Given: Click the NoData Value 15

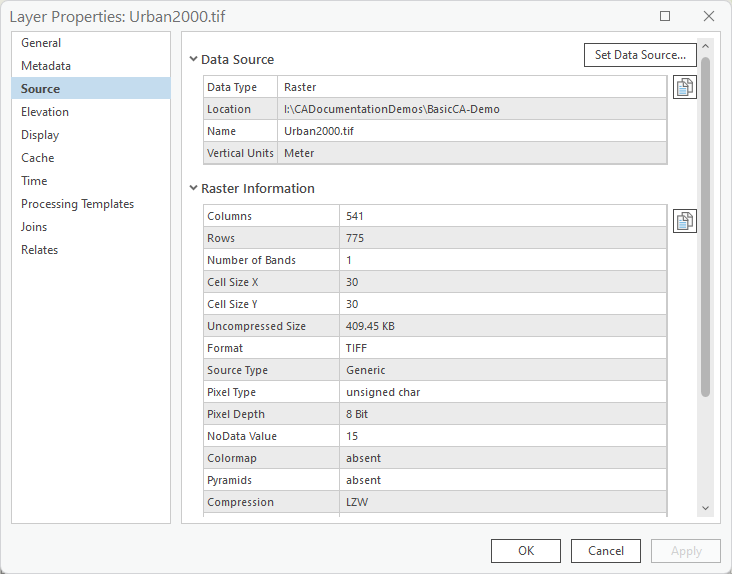Looking at the screenshot, I should (352, 436).
